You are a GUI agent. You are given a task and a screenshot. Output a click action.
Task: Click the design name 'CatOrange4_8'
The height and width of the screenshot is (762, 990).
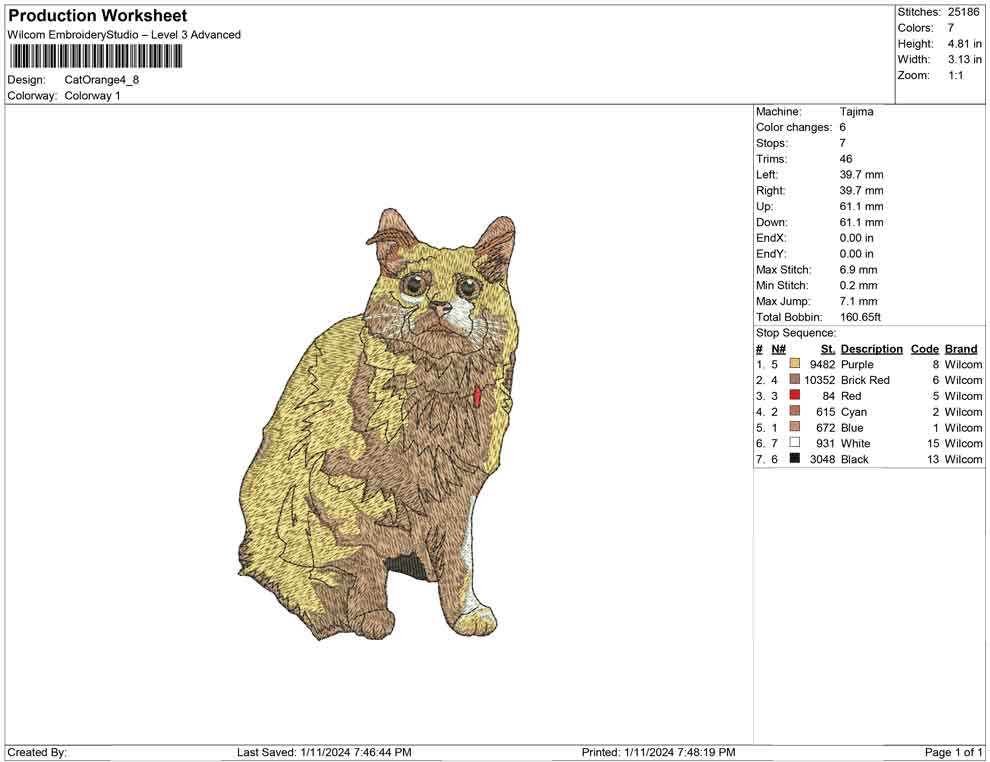tap(102, 80)
